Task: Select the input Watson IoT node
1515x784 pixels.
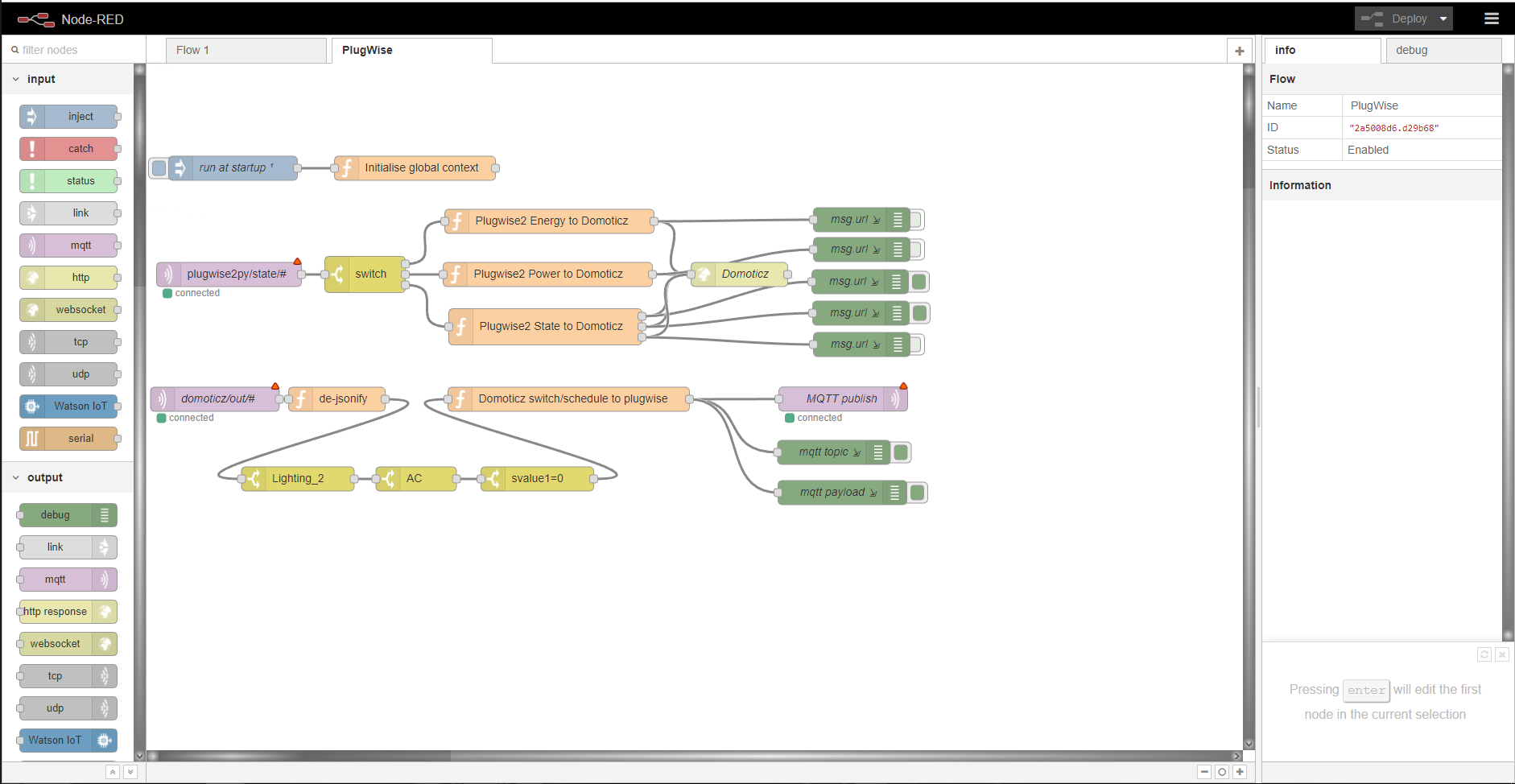Action: click(x=68, y=406)
